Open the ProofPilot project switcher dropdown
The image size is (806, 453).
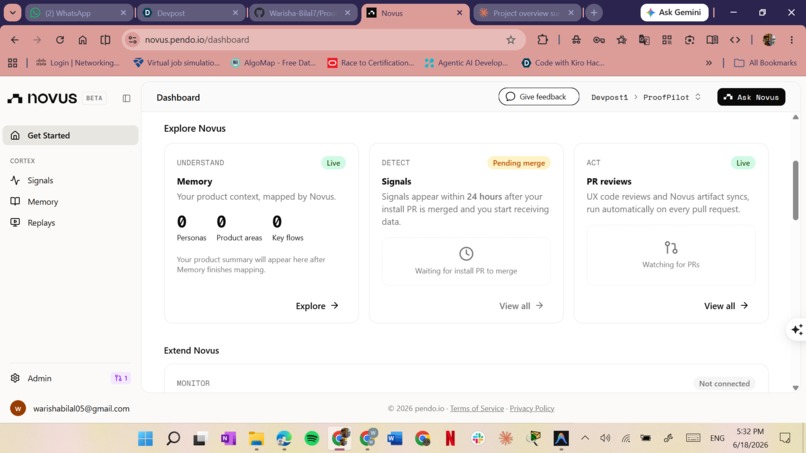672,97
